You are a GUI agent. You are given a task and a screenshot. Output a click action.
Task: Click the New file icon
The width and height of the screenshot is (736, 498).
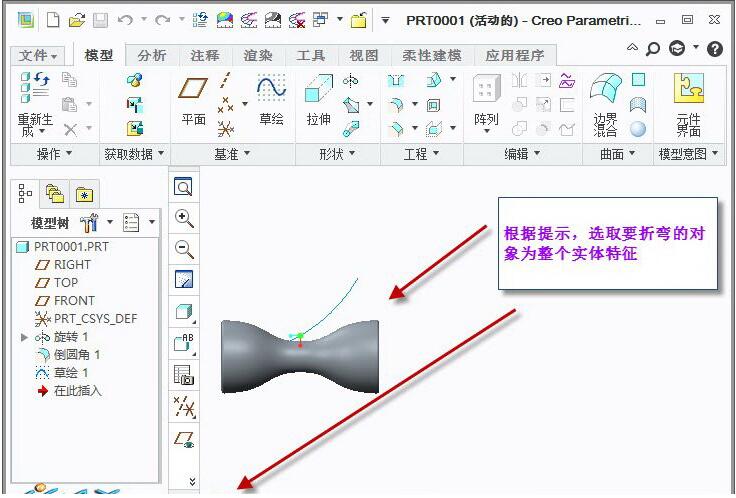coord(53,20)
